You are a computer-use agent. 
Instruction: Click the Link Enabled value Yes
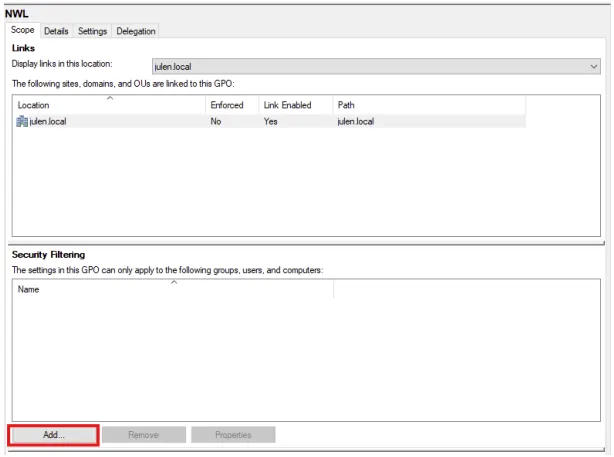pos(271,121)
